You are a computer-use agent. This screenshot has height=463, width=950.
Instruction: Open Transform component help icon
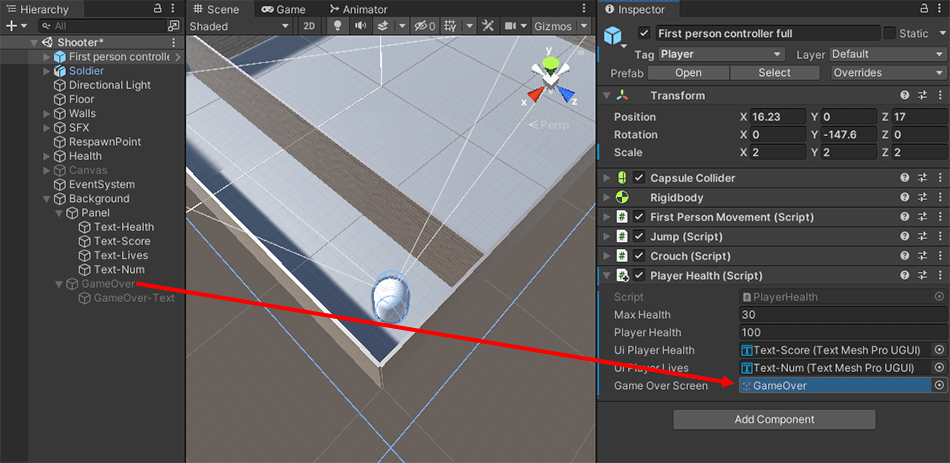[905, 96]
